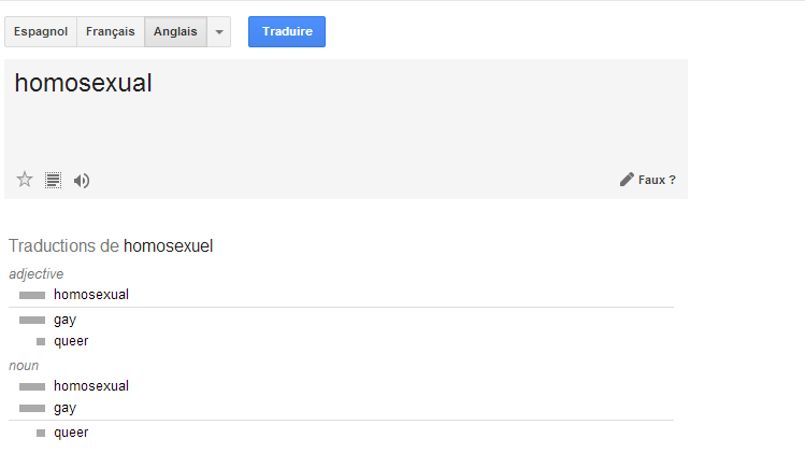Star this translation to save it
Image resolution: width=805 pixels, height=453 pixels.
point(25,180)
